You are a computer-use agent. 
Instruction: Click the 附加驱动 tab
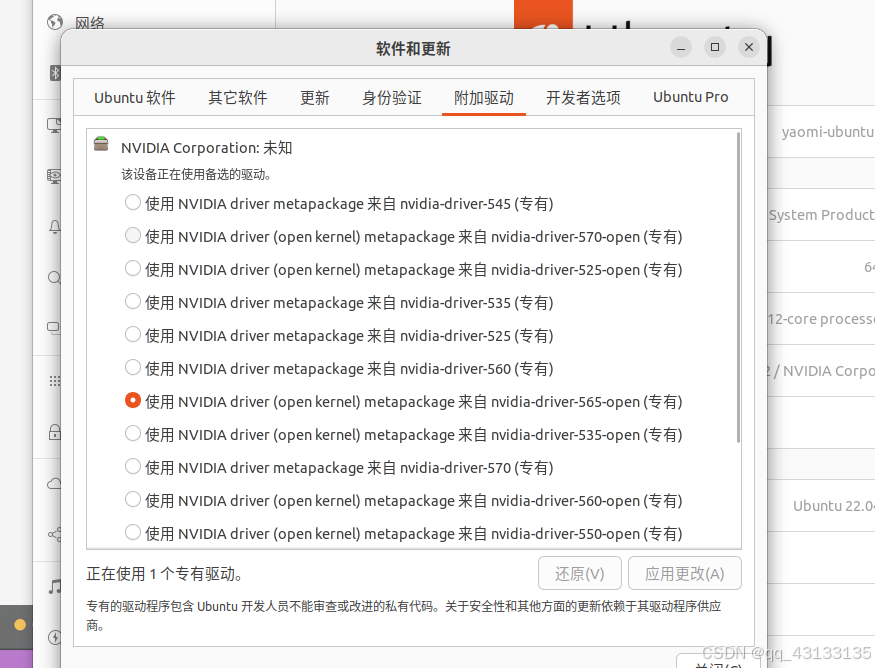pos(484,98)
